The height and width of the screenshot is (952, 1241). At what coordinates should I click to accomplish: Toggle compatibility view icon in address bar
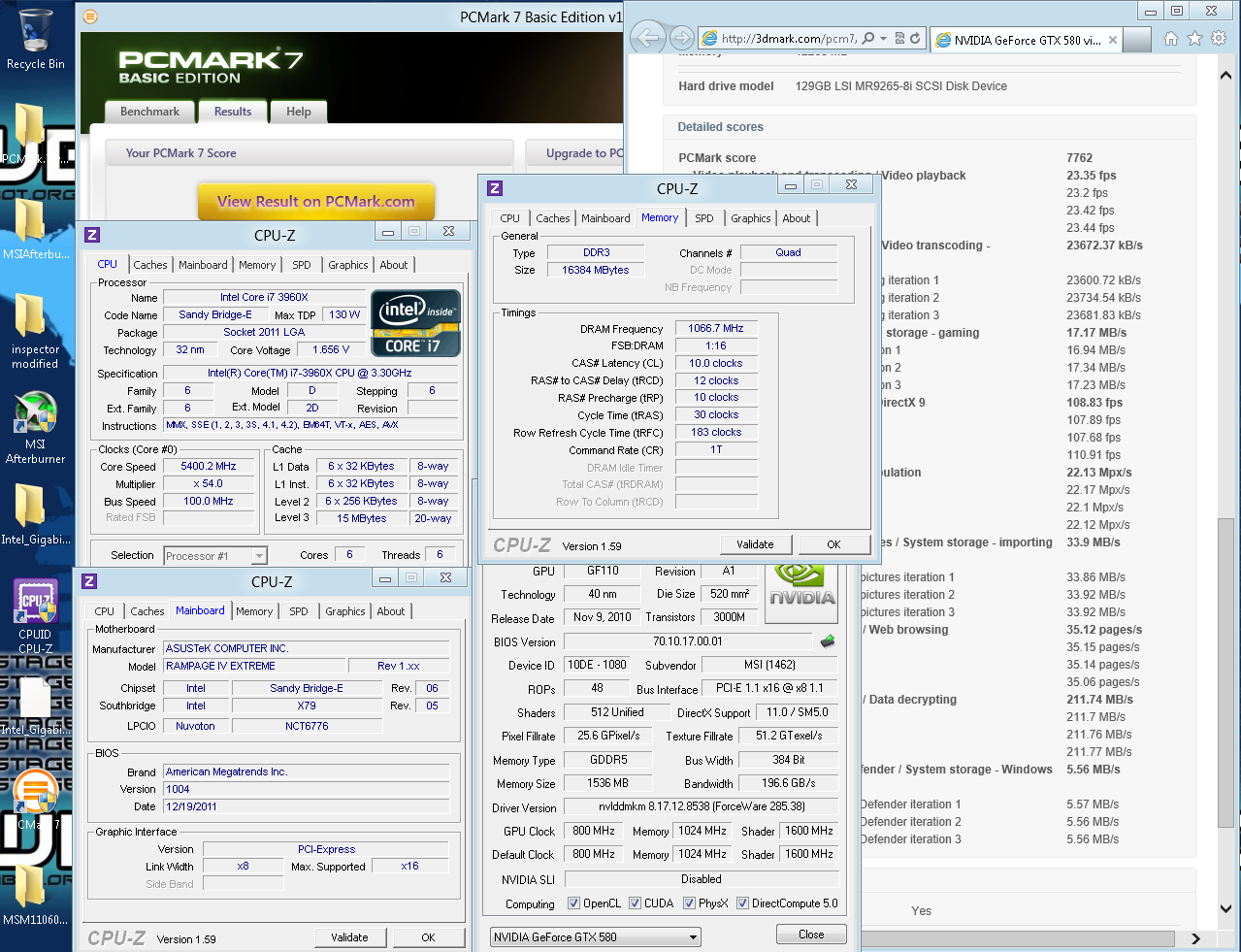(x=899, y=39)
